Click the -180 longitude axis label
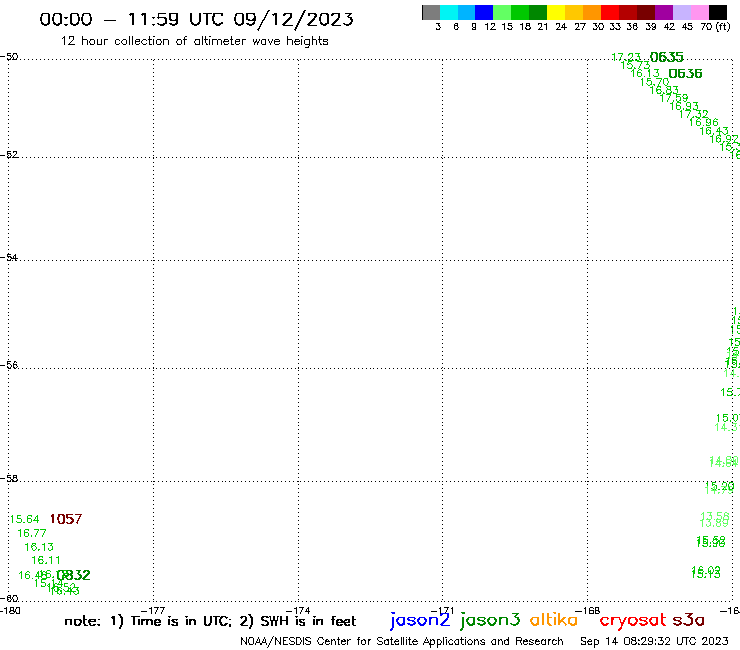The width and height of the screenshot is (740, 650). (10, 610)
